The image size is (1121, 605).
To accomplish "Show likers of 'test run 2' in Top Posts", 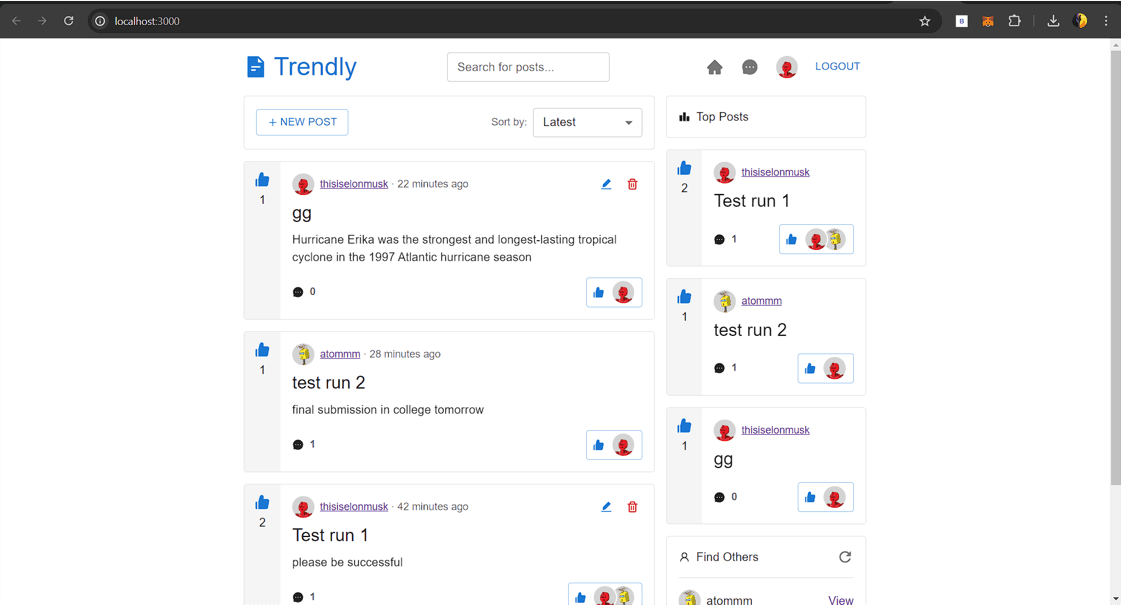I will pos(825,368).
